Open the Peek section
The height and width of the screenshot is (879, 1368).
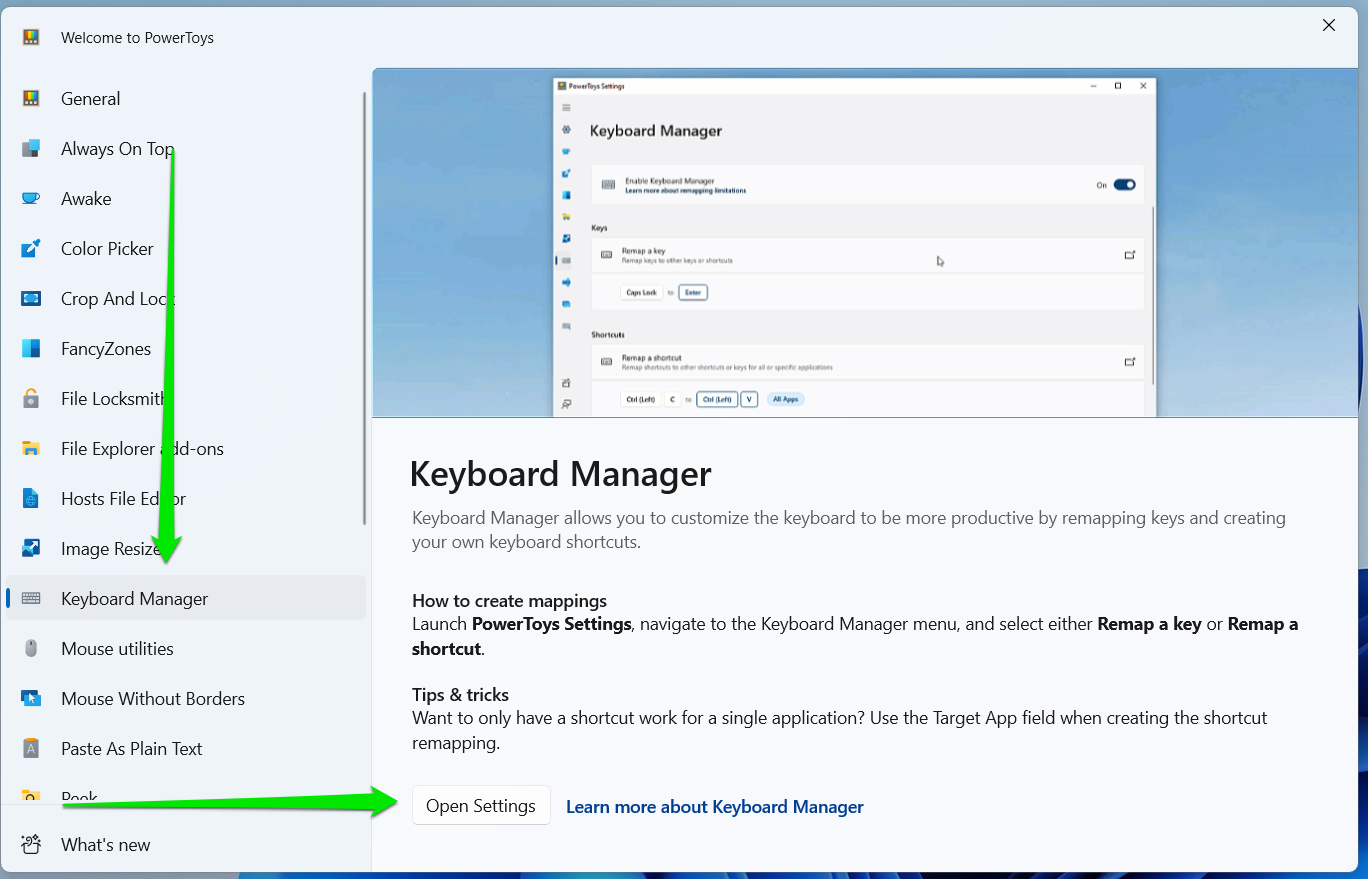(x=80, y=795)
